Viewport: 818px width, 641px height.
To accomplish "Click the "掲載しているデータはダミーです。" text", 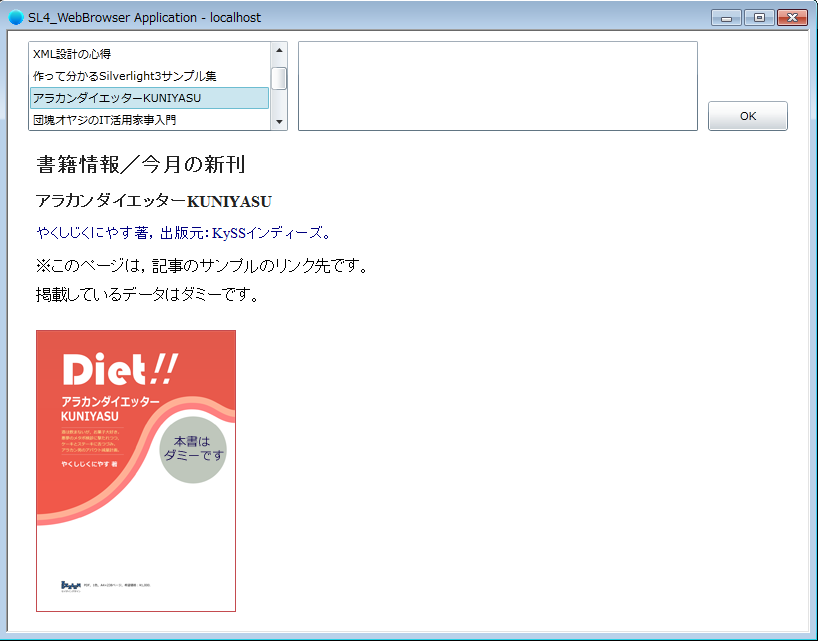I will 148,295.
